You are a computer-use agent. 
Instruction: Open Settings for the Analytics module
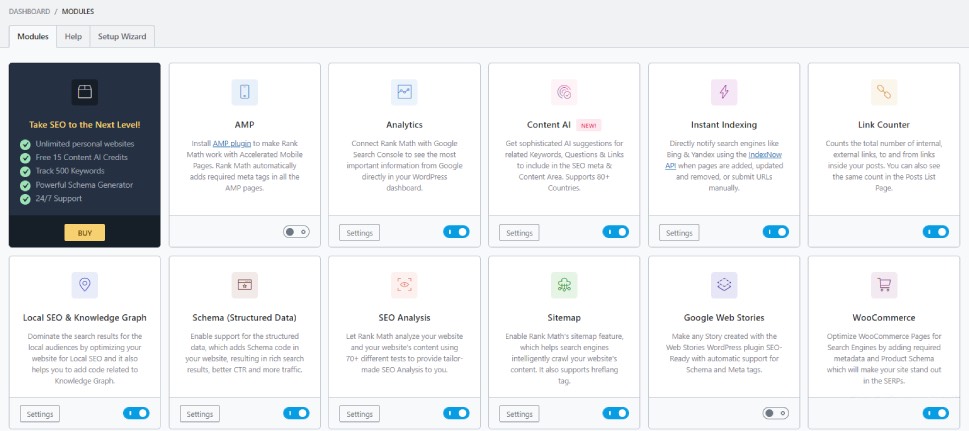(359, 232)
